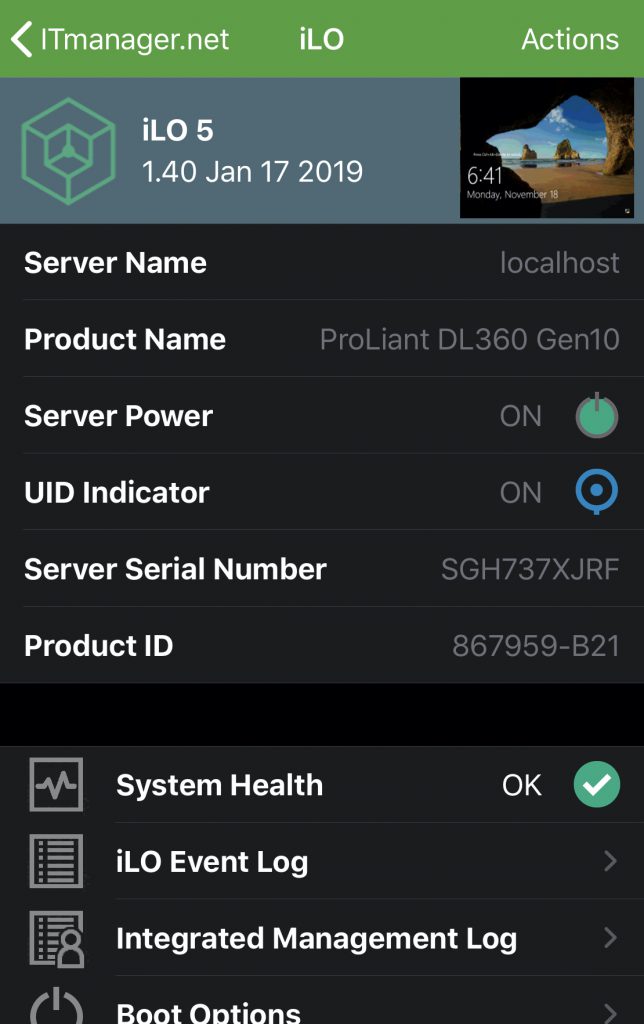The image size is (644, 1024).
Task: Select the Server Name row
Action: point(322,263)
